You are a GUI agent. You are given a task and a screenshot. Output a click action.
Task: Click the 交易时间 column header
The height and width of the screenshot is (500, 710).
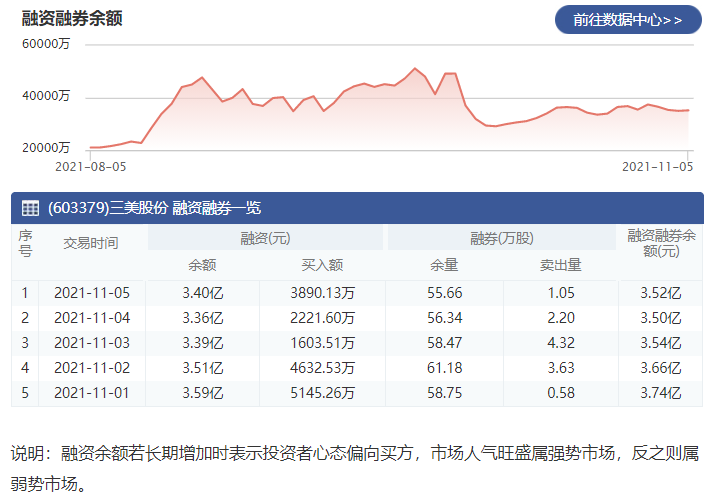(91, 243)
